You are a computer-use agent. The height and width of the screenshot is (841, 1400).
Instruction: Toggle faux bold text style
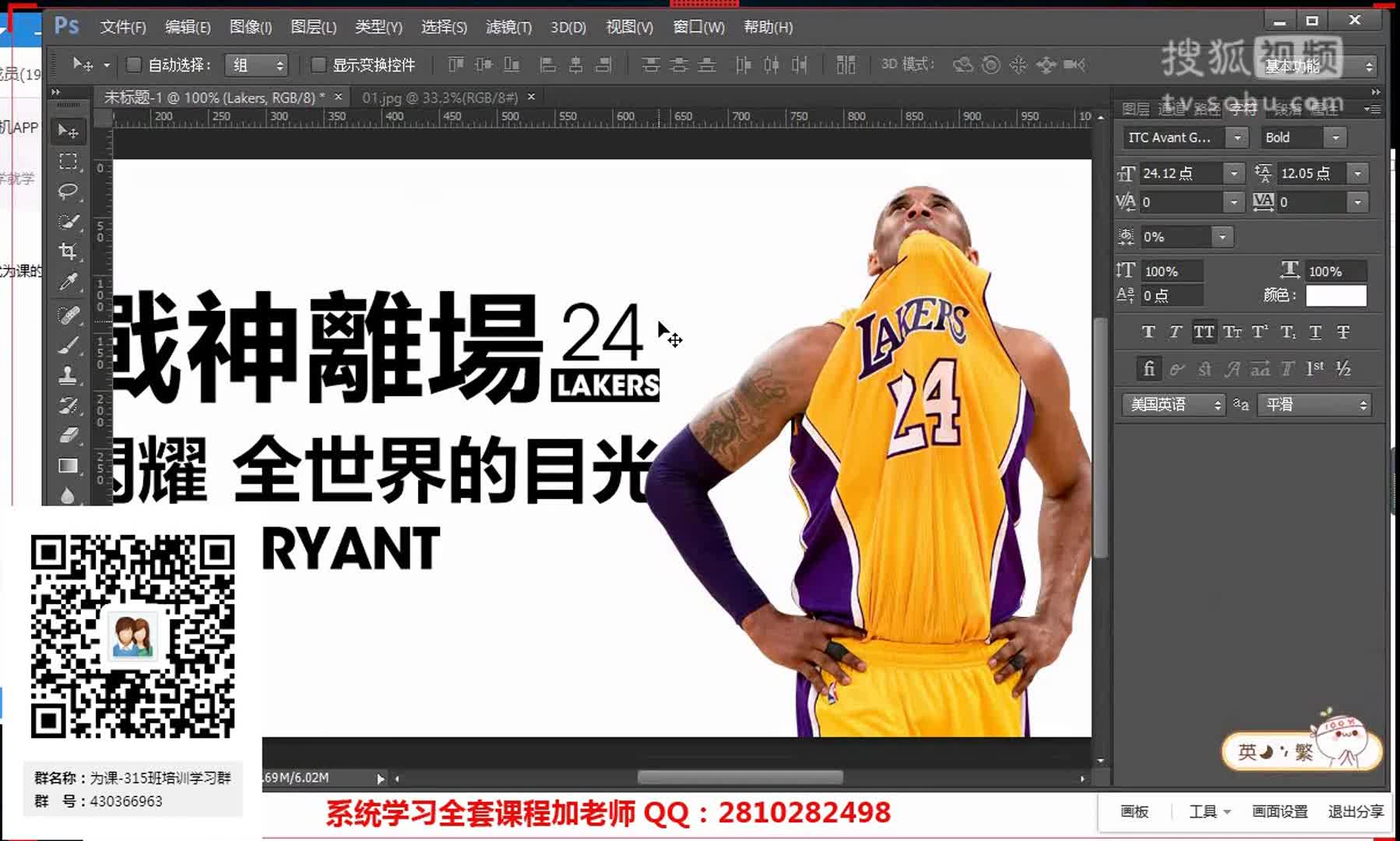[1148, 333]
